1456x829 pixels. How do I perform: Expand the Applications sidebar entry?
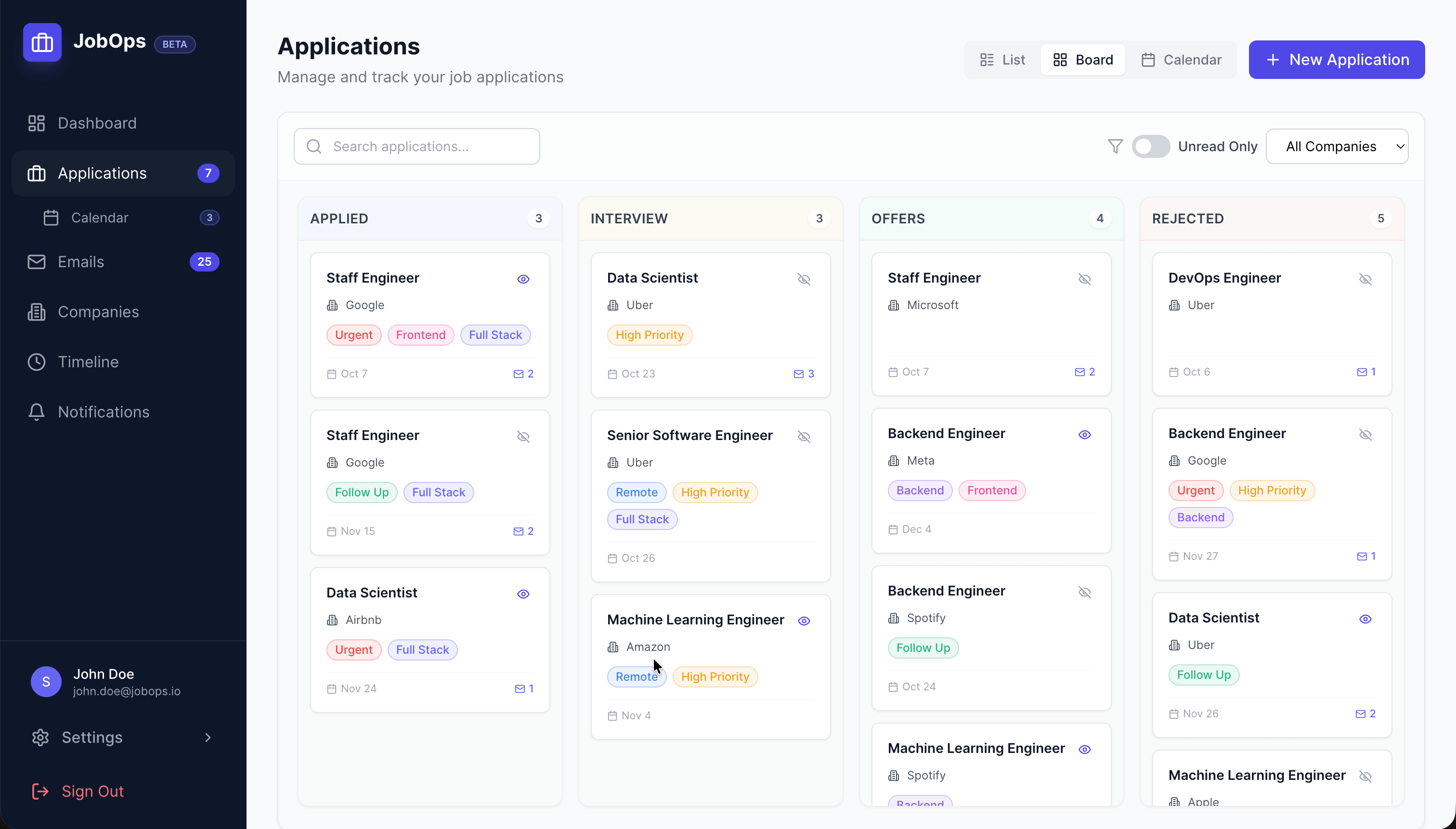pyautogui.click(x=102, y=173)
